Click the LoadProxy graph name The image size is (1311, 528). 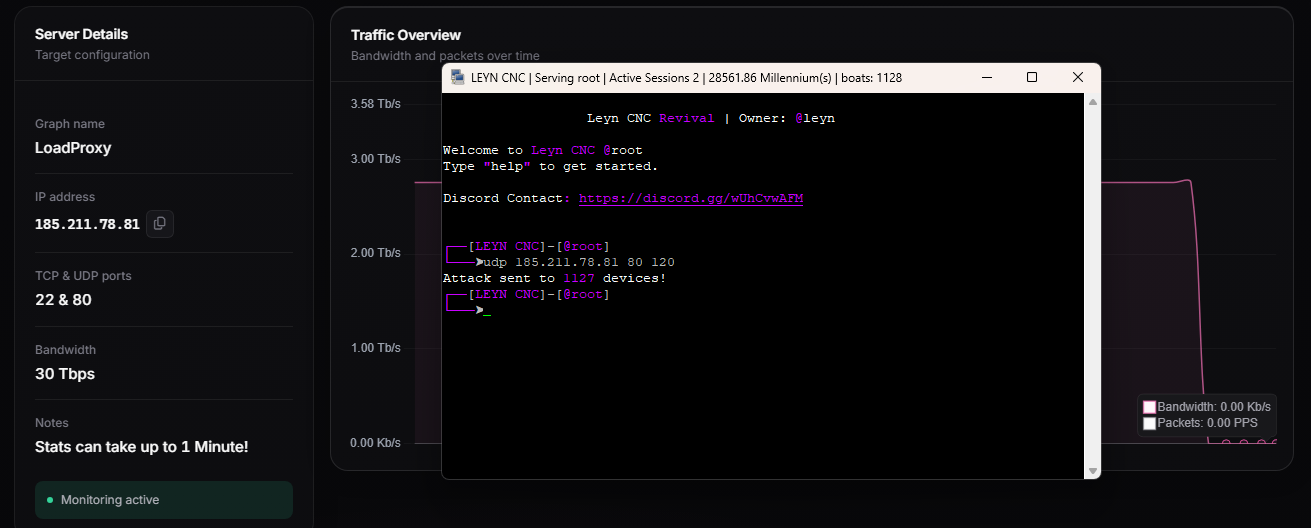click(x=73, y=148)
